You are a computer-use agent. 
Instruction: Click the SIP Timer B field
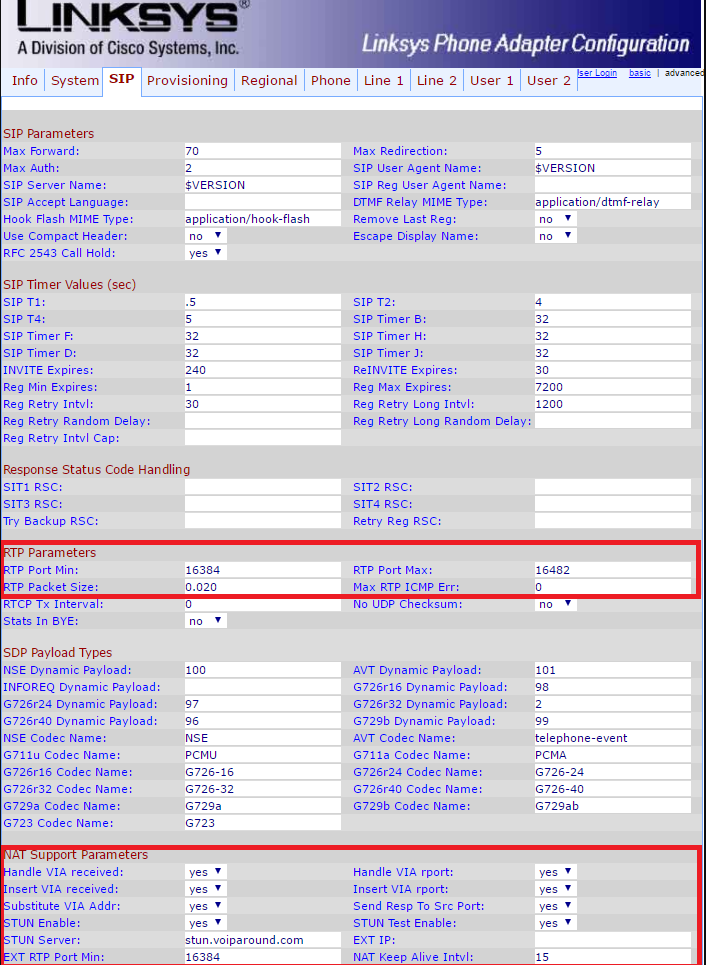(613, 319)
